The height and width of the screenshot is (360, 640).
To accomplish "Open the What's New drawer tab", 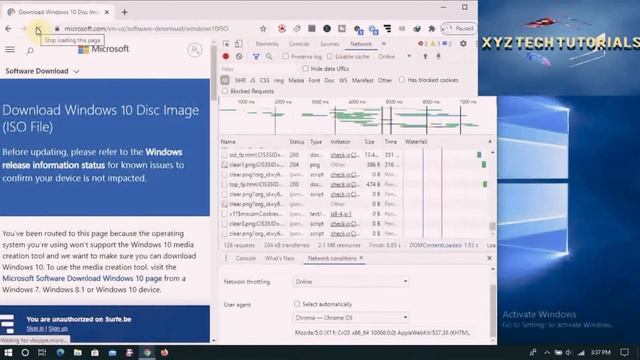I will [280, 258].
